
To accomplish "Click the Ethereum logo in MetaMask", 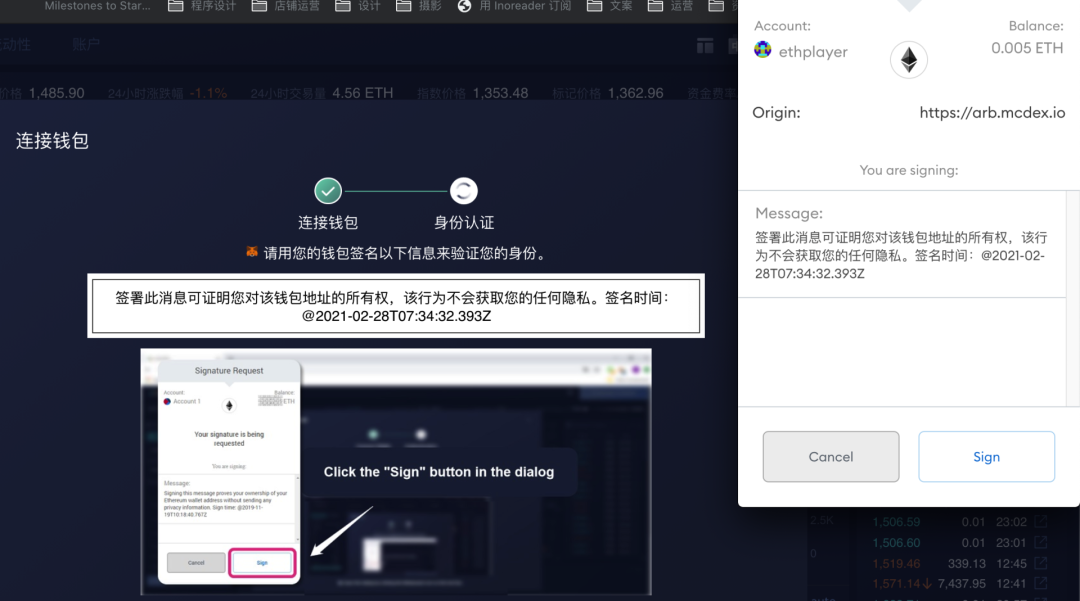I will pyautogui.click(x=908, y=60).
